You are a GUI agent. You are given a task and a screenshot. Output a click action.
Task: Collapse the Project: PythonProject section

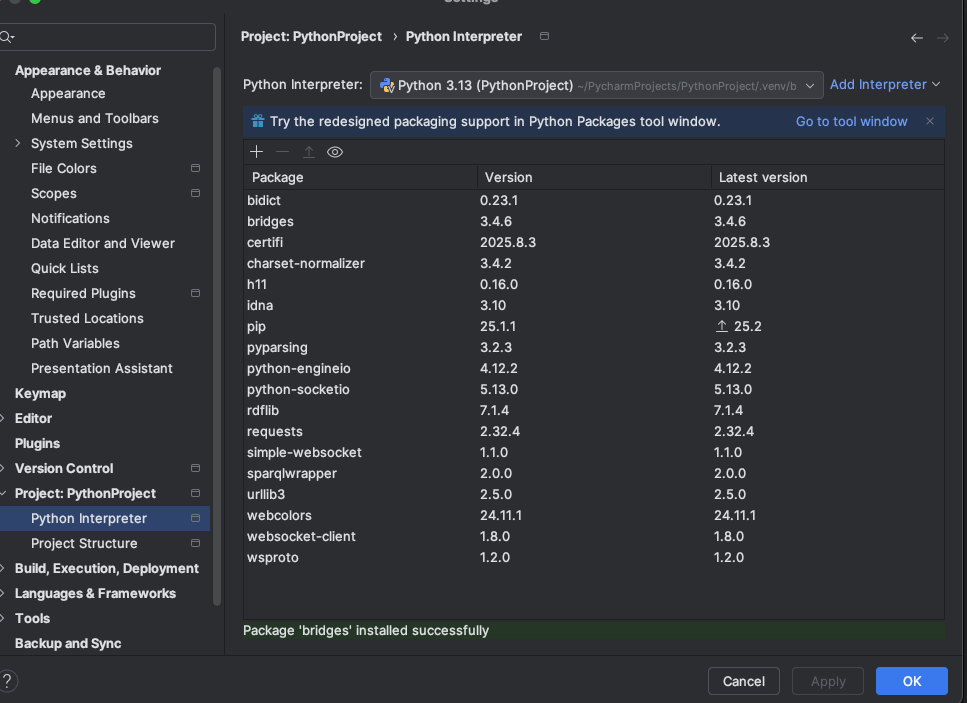[x=2, y=493]
